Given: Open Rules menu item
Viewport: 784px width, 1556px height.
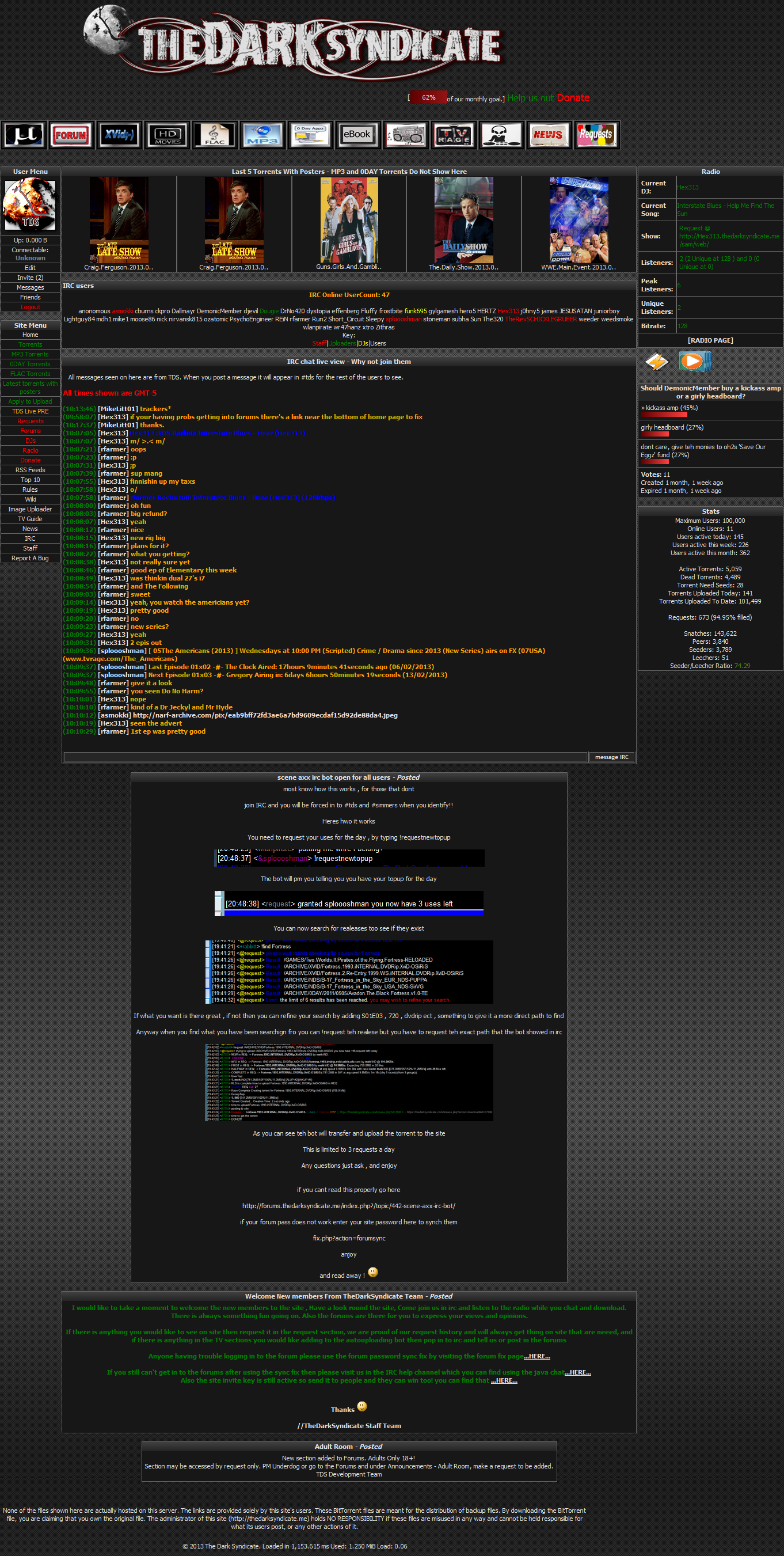Looking at the screenshot, I should 30,490.
